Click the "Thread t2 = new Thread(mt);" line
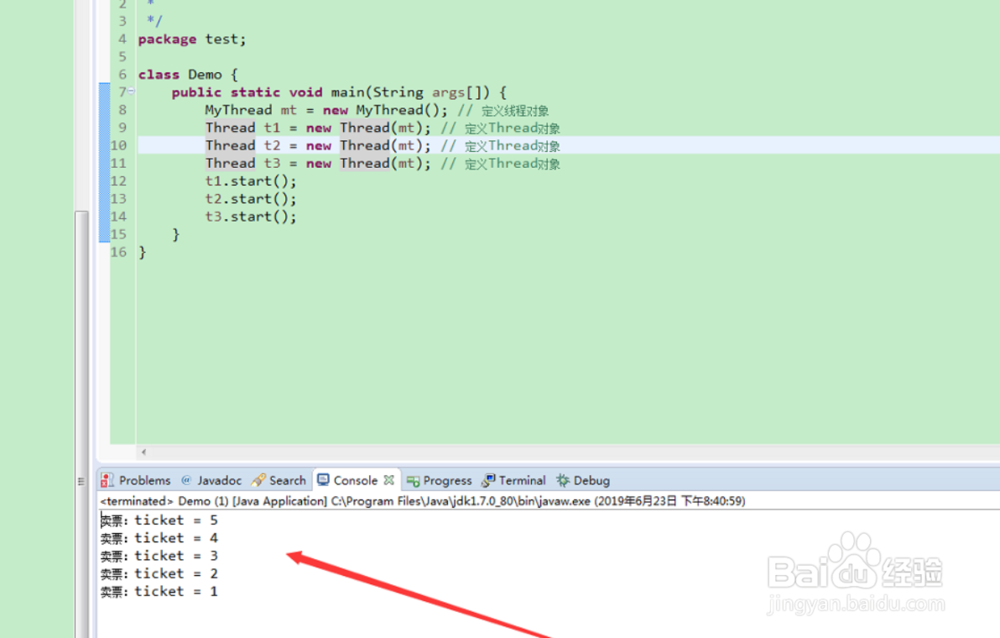 [x=318, y=145]
